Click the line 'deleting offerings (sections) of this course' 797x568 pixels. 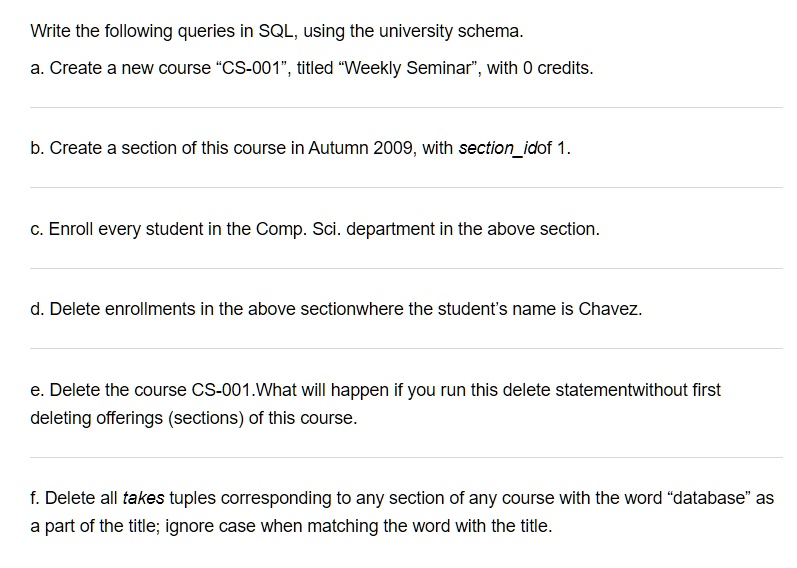click(x=194, y=418)
